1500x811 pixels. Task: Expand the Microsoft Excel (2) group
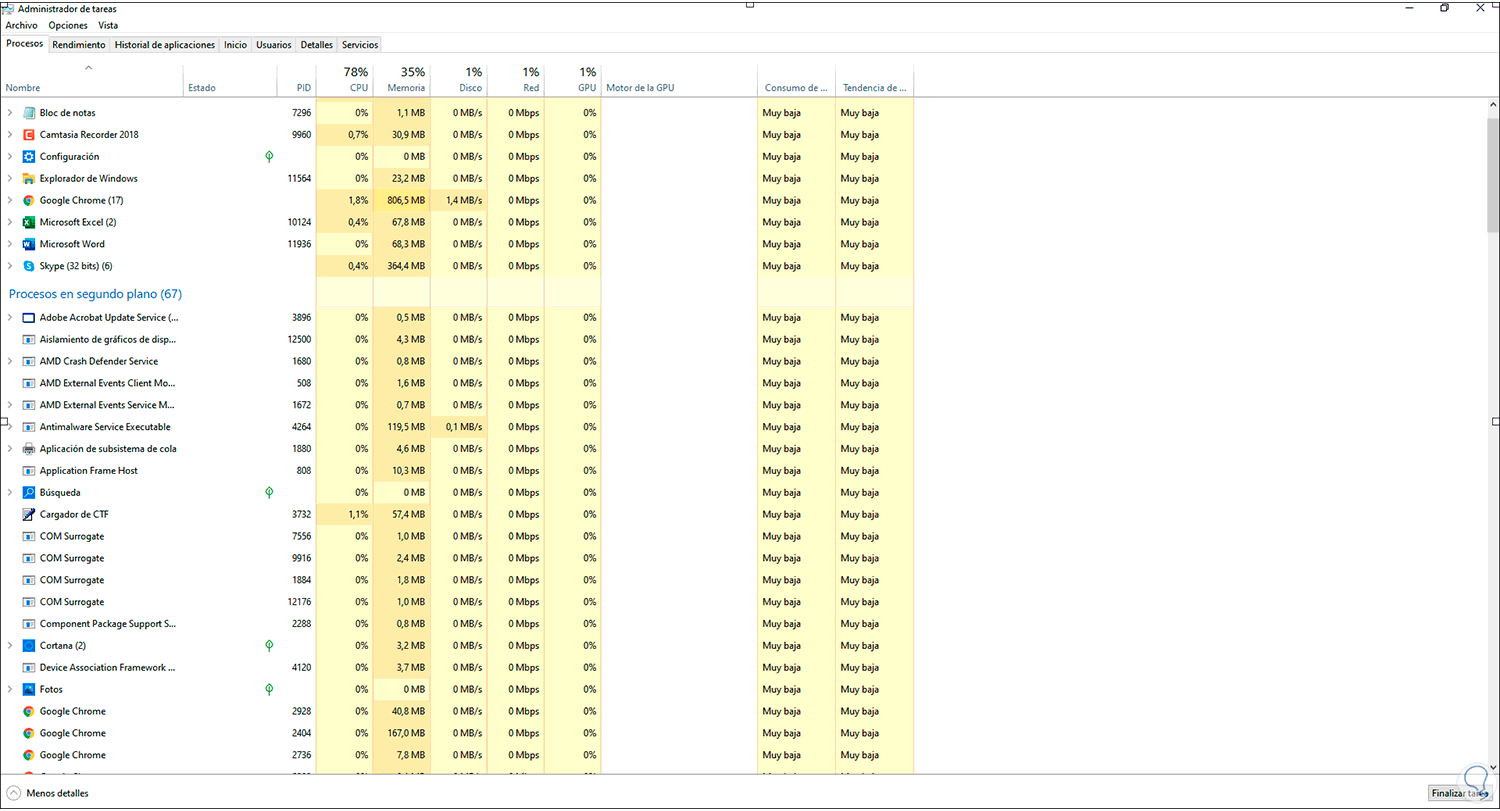[x=9, y=222]
